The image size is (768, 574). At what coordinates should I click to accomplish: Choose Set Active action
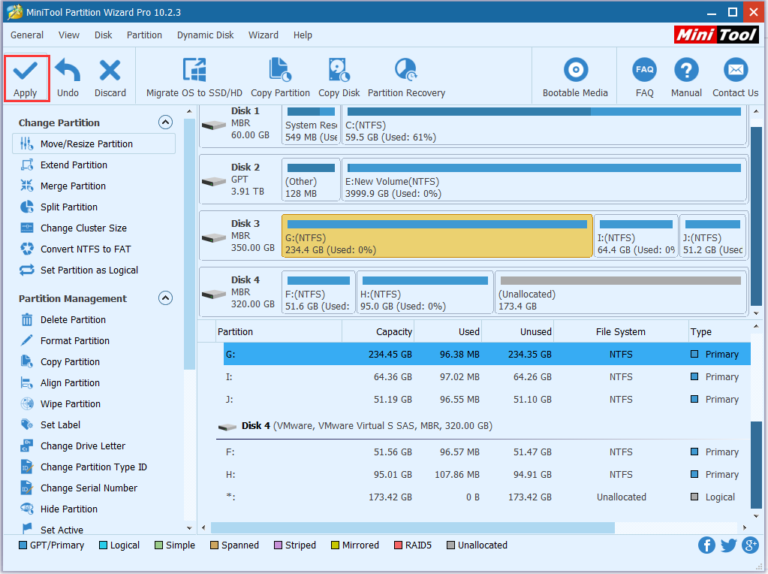point(61,530)
